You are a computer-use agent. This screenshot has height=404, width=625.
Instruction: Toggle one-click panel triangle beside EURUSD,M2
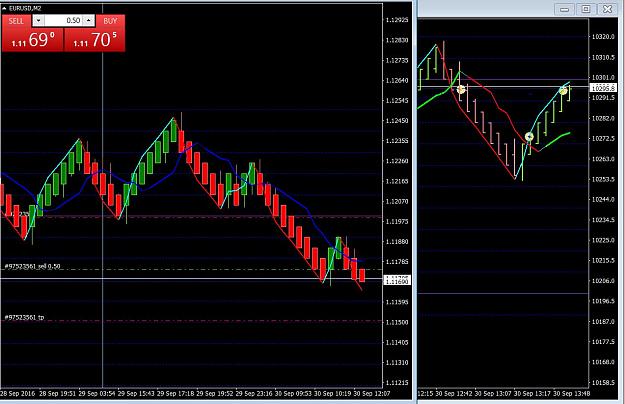coord(4,8)
